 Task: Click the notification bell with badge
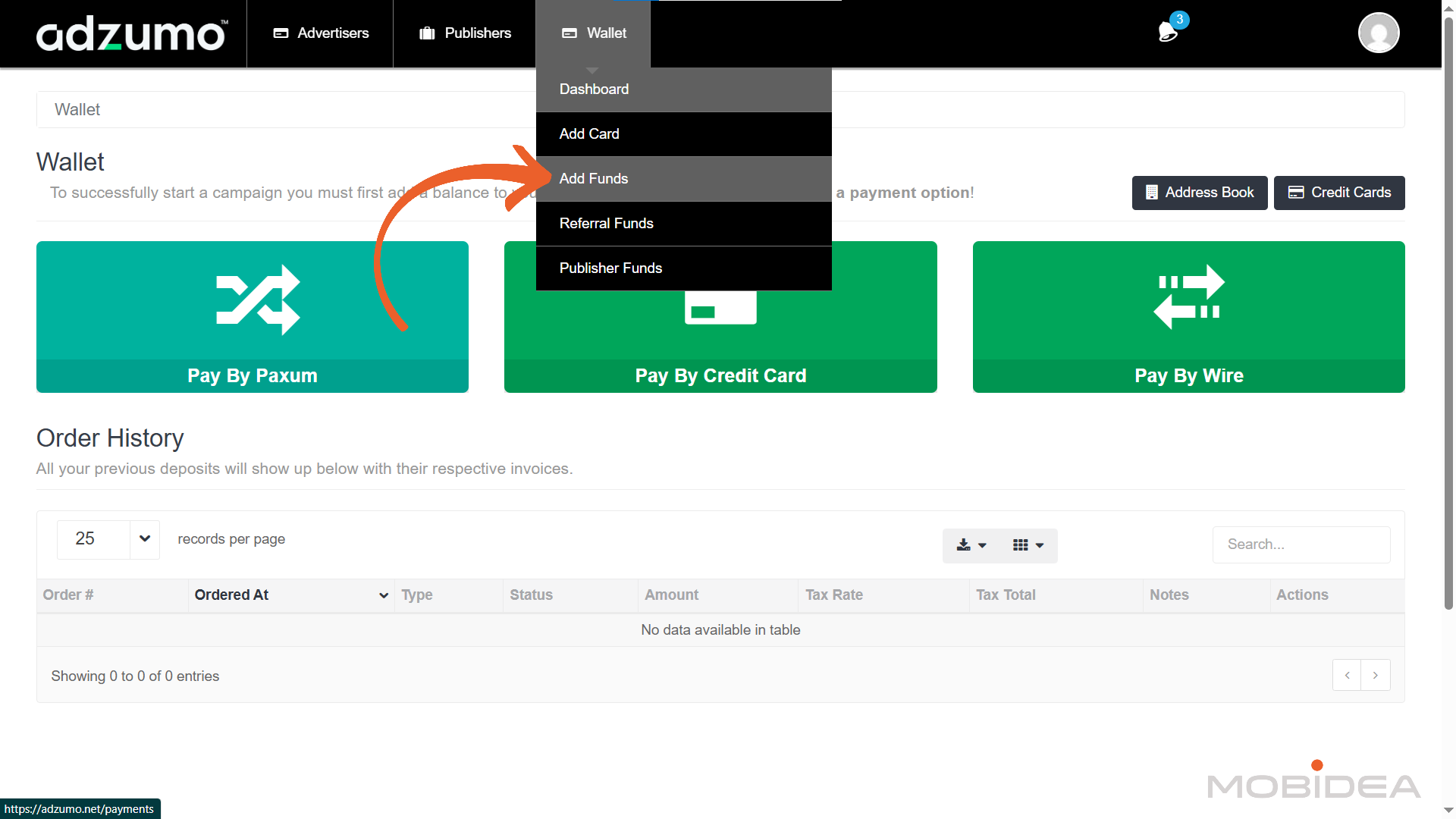pos(1169,32)
